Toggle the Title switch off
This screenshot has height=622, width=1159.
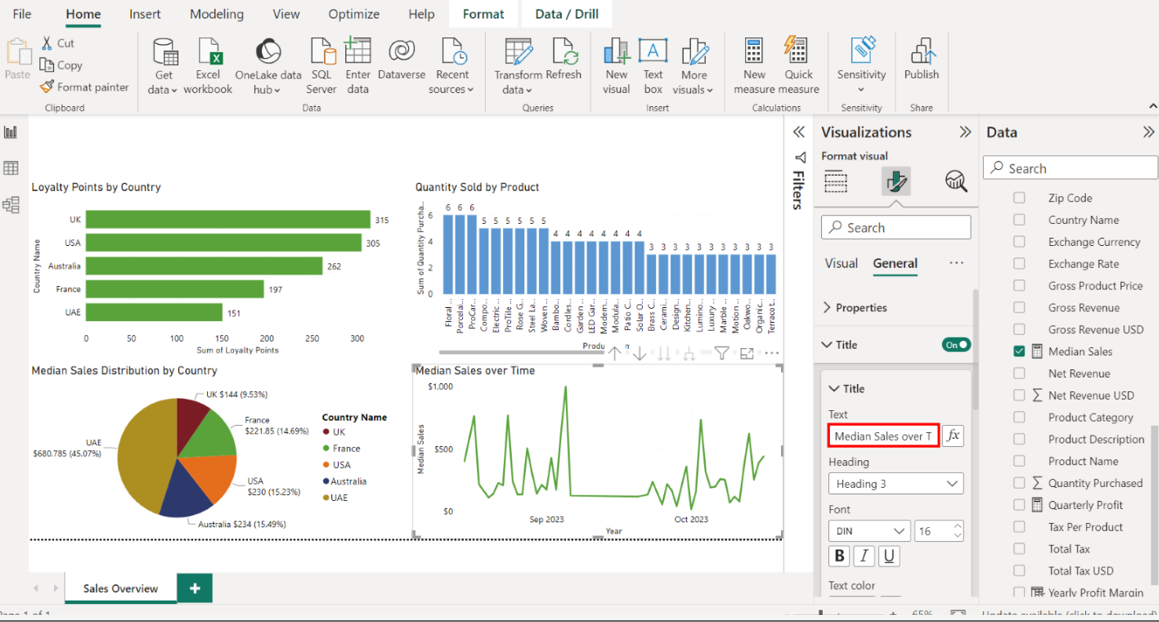click(x=956, y=345)
